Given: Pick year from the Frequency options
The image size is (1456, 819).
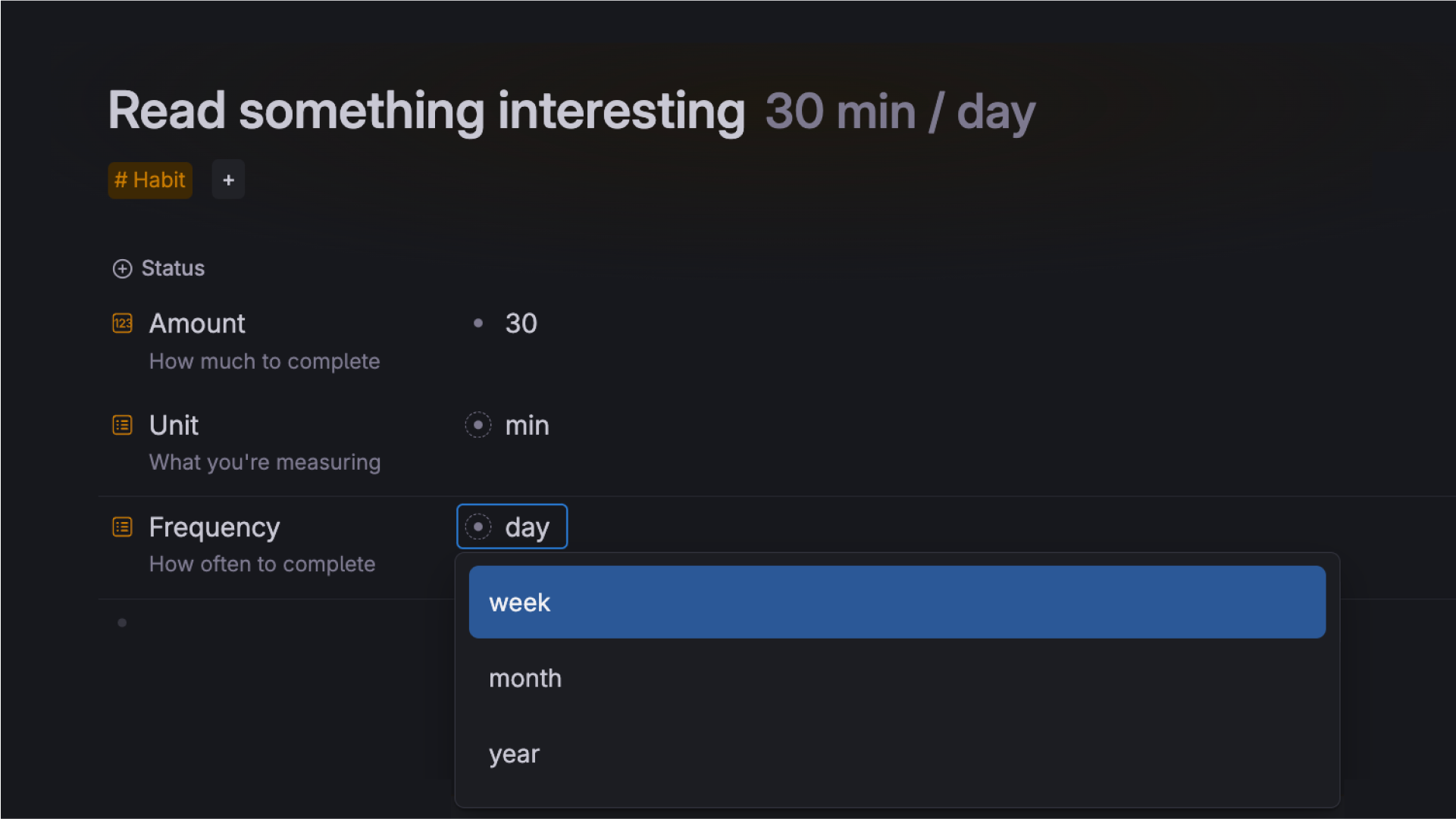Looking at the screenshot, I should tap(515, 754).
